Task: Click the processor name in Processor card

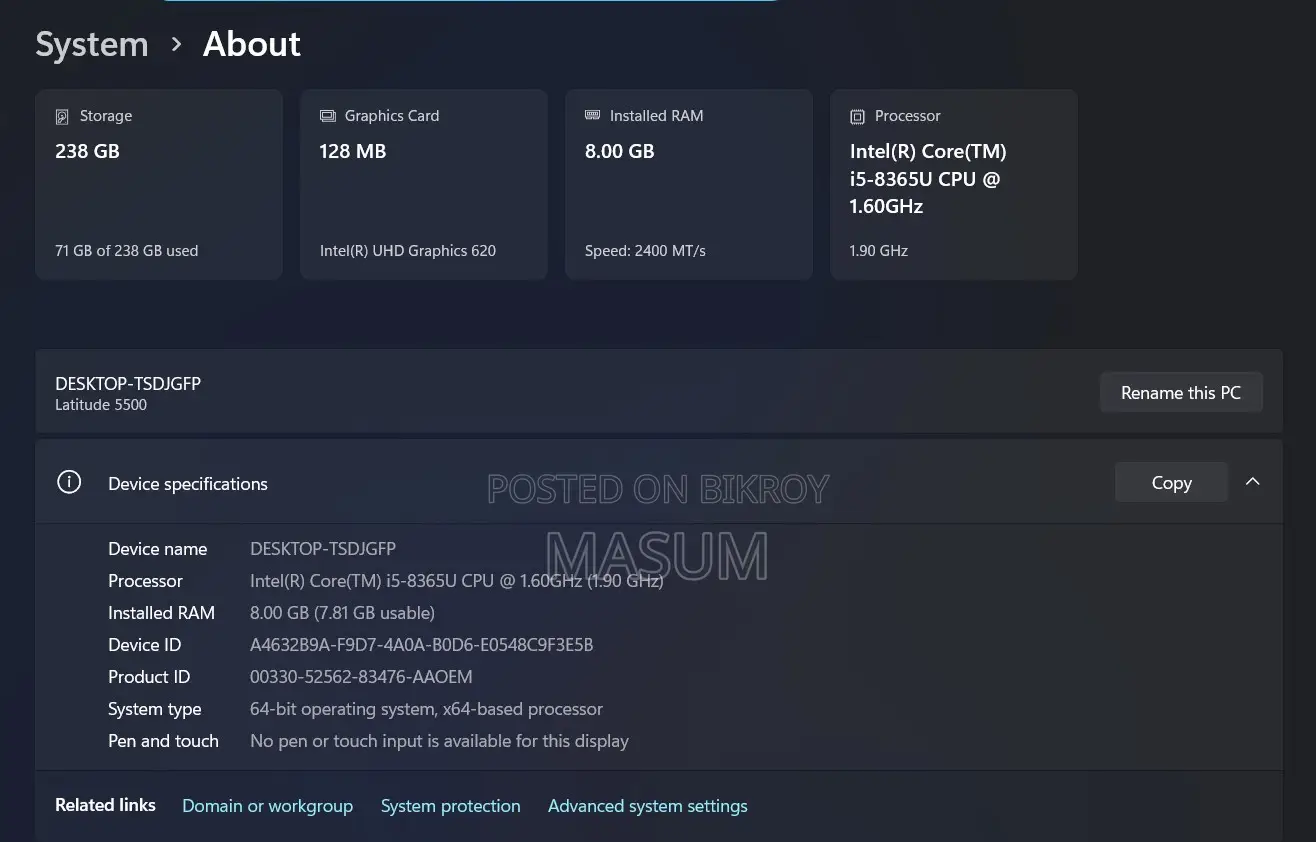Action: coord(928,179)
